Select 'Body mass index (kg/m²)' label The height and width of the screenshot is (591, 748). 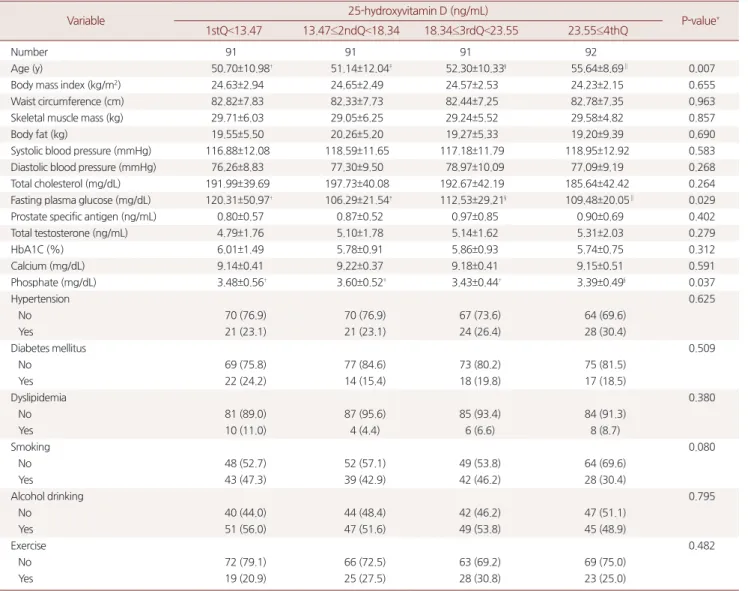click(x=66, y=85)
